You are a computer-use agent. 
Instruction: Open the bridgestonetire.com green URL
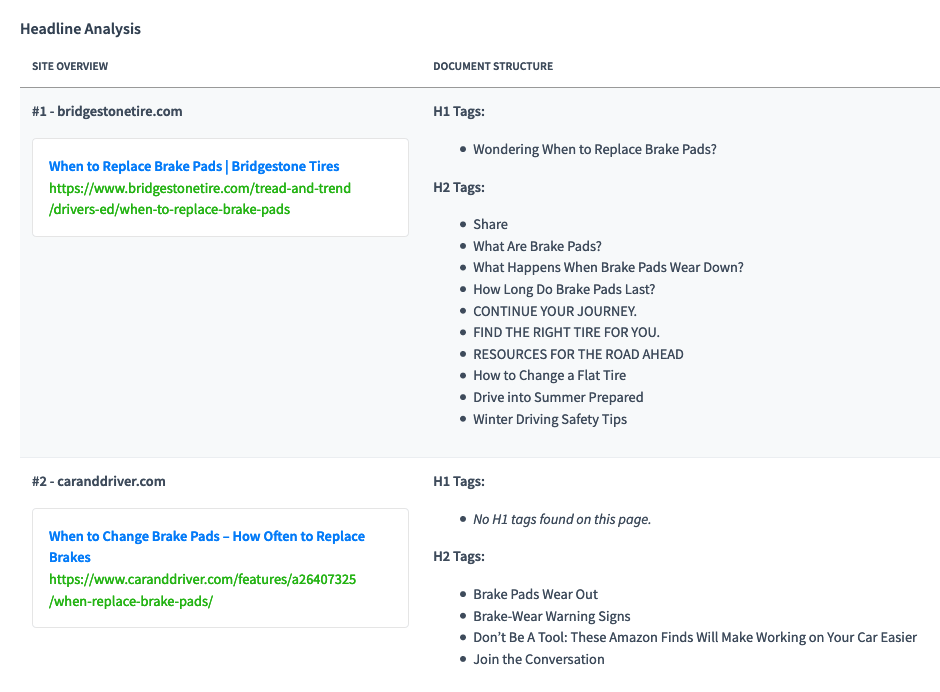click(x=200, y=198)
